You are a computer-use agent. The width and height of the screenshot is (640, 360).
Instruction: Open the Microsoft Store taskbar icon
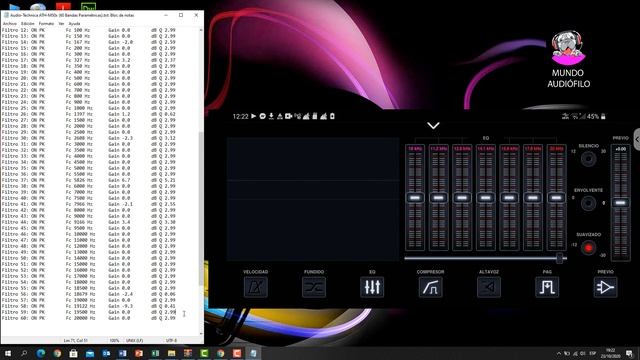click(x=73, y=353)
